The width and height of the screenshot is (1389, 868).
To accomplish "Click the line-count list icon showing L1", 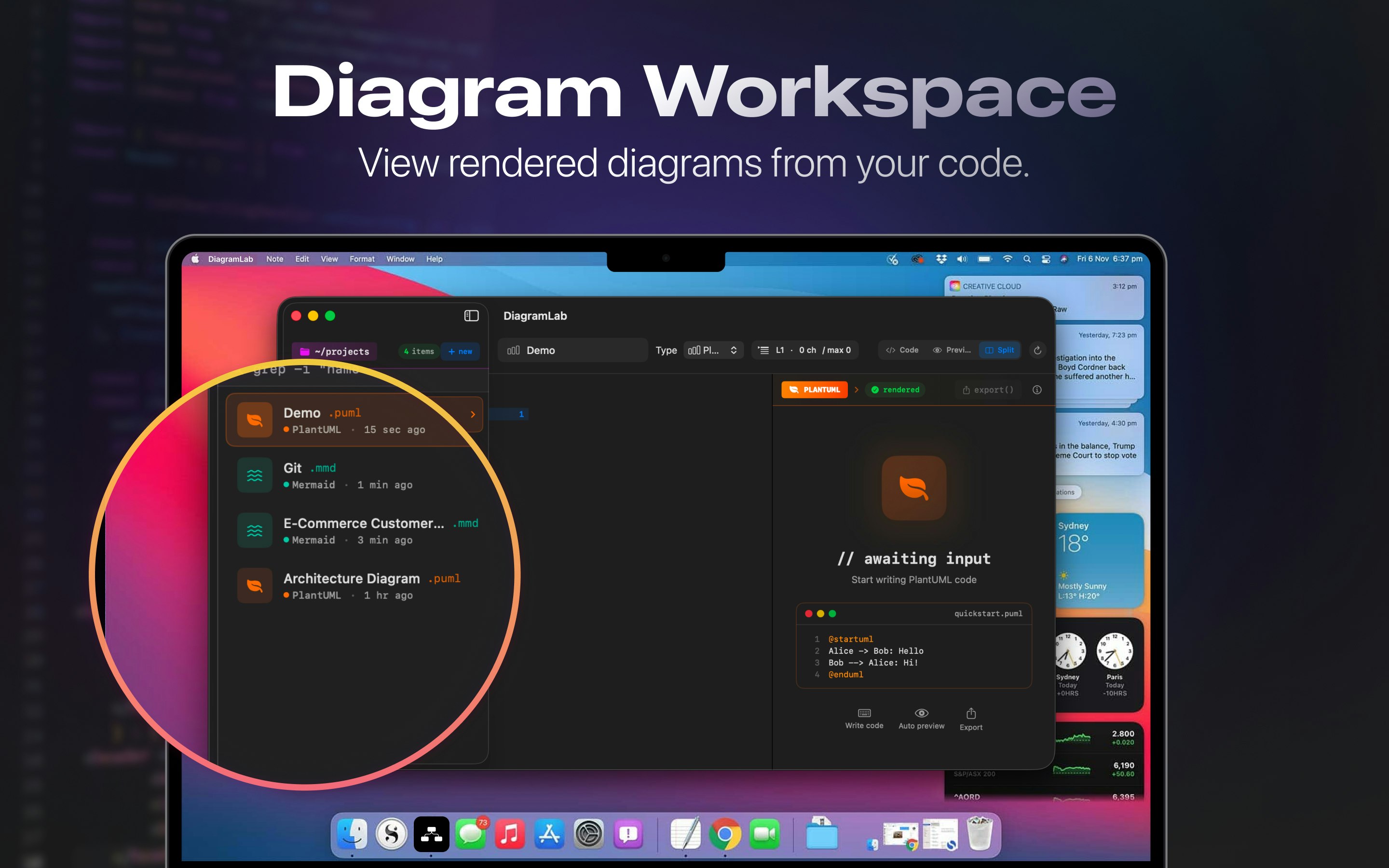I will (x=763, y=350).
